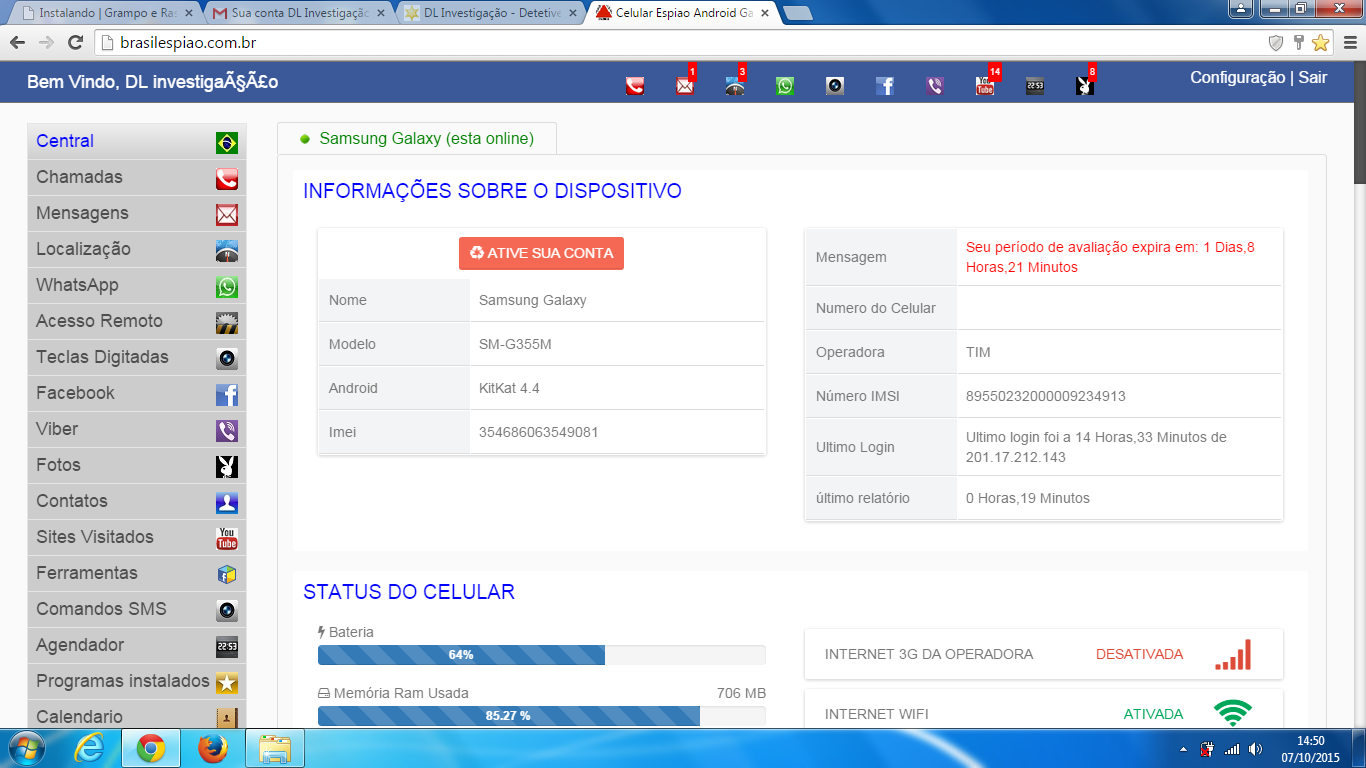Screen dimensions: 1366x768
Task: Click red phone icon beside Chamadas
Action: click(227, 179)
